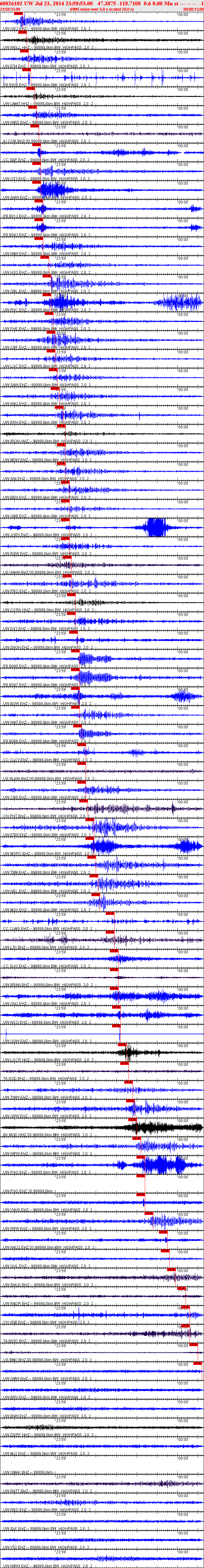Select the UW IRON HHZ trace label
The width and height of the screenshot is (204, 1568).
49,441
